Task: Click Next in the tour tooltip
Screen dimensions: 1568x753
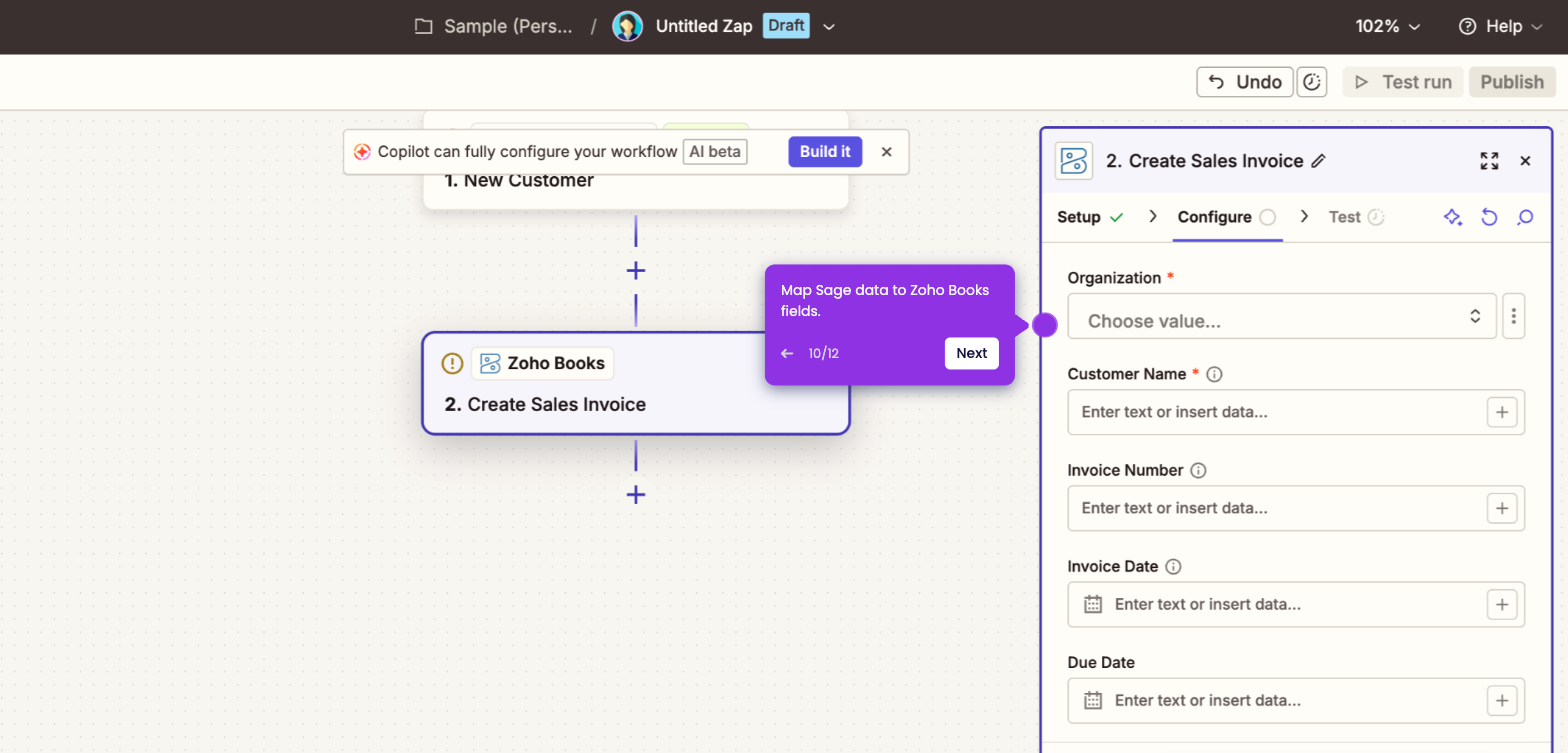Action: [x=971, y=353]
